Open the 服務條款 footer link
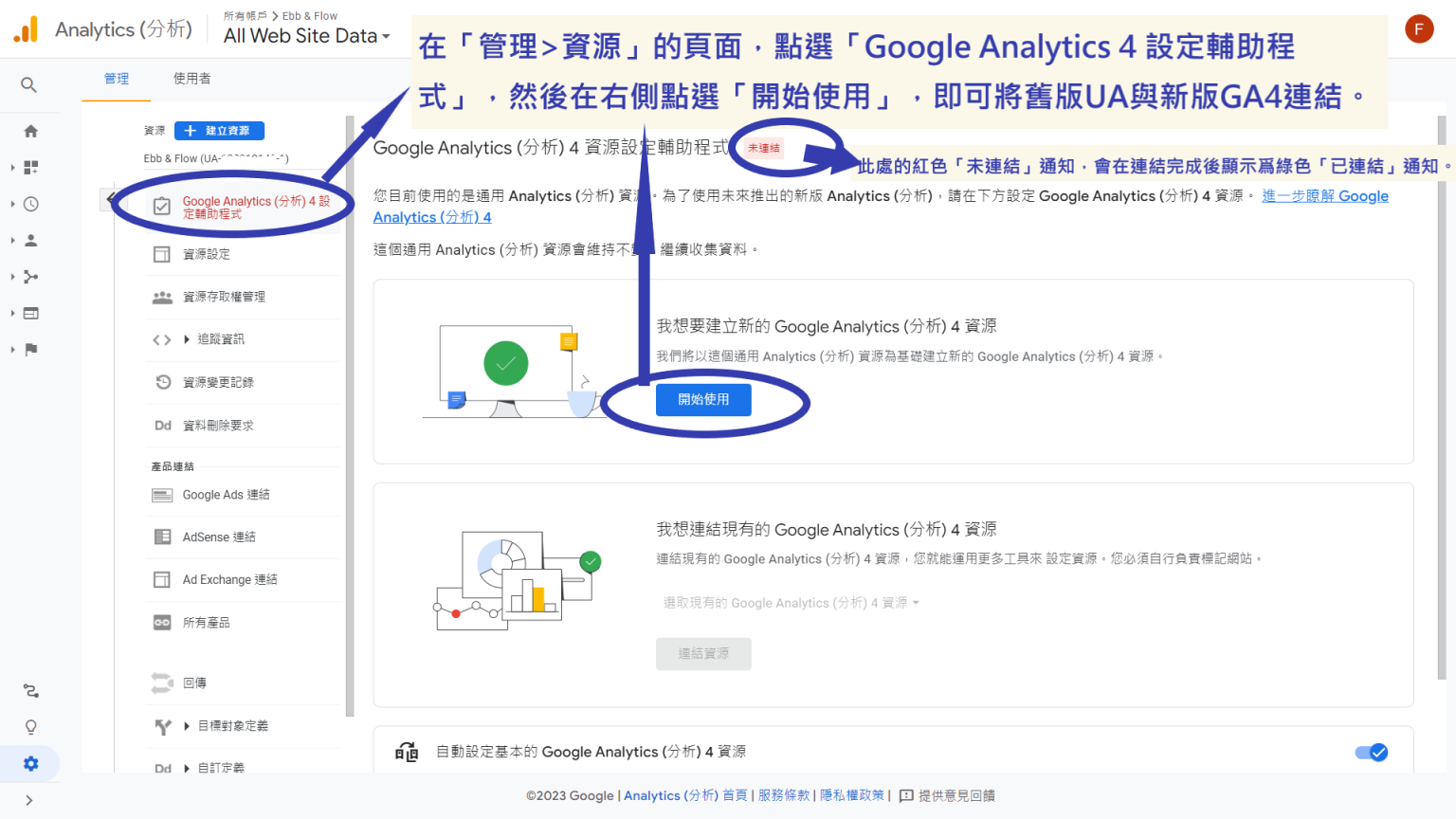This screenshot has height=819, width=1456. 784,795
